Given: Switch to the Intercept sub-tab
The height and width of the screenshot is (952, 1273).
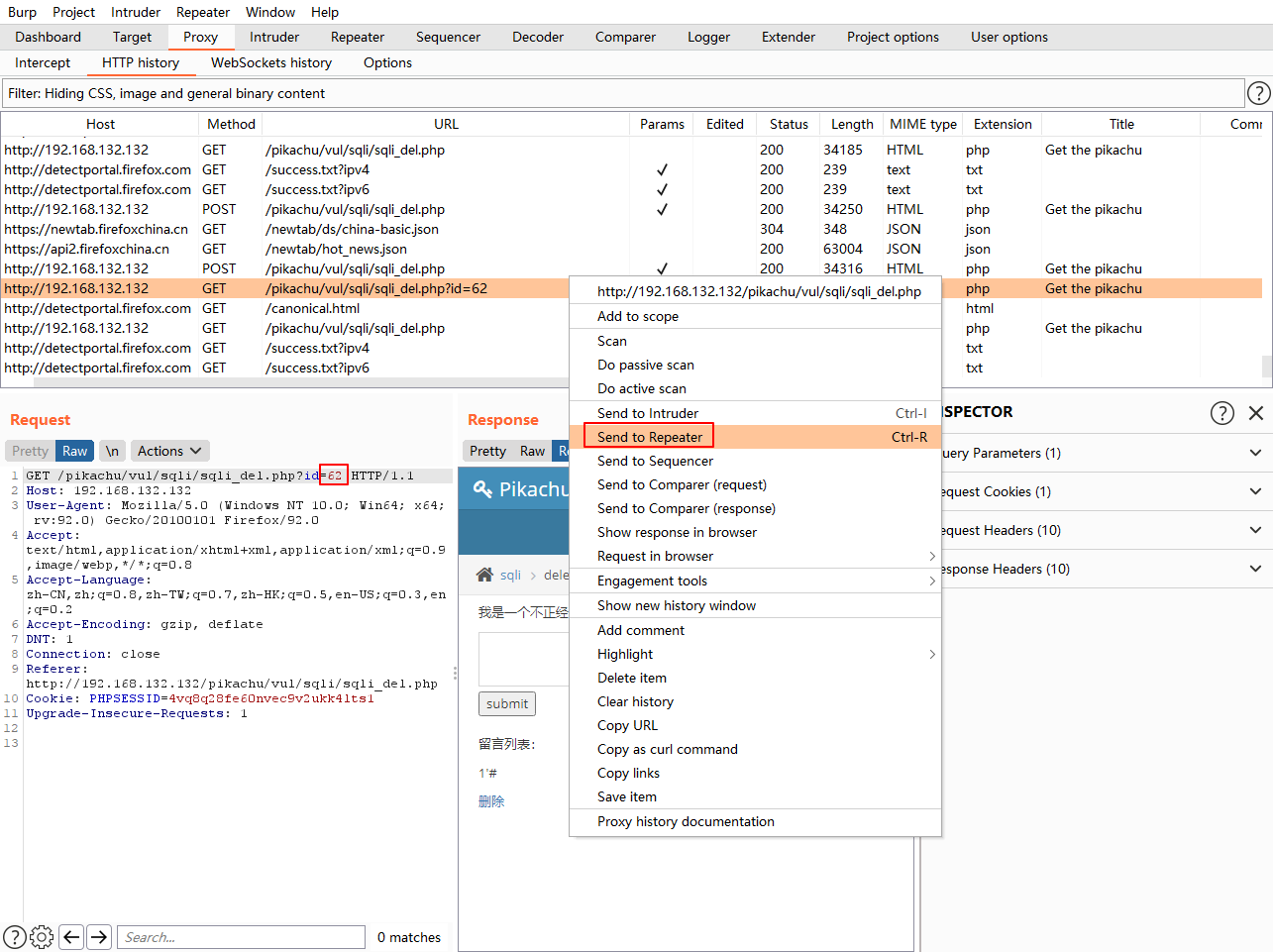Looking at the screenshot, I should [43, 62].
